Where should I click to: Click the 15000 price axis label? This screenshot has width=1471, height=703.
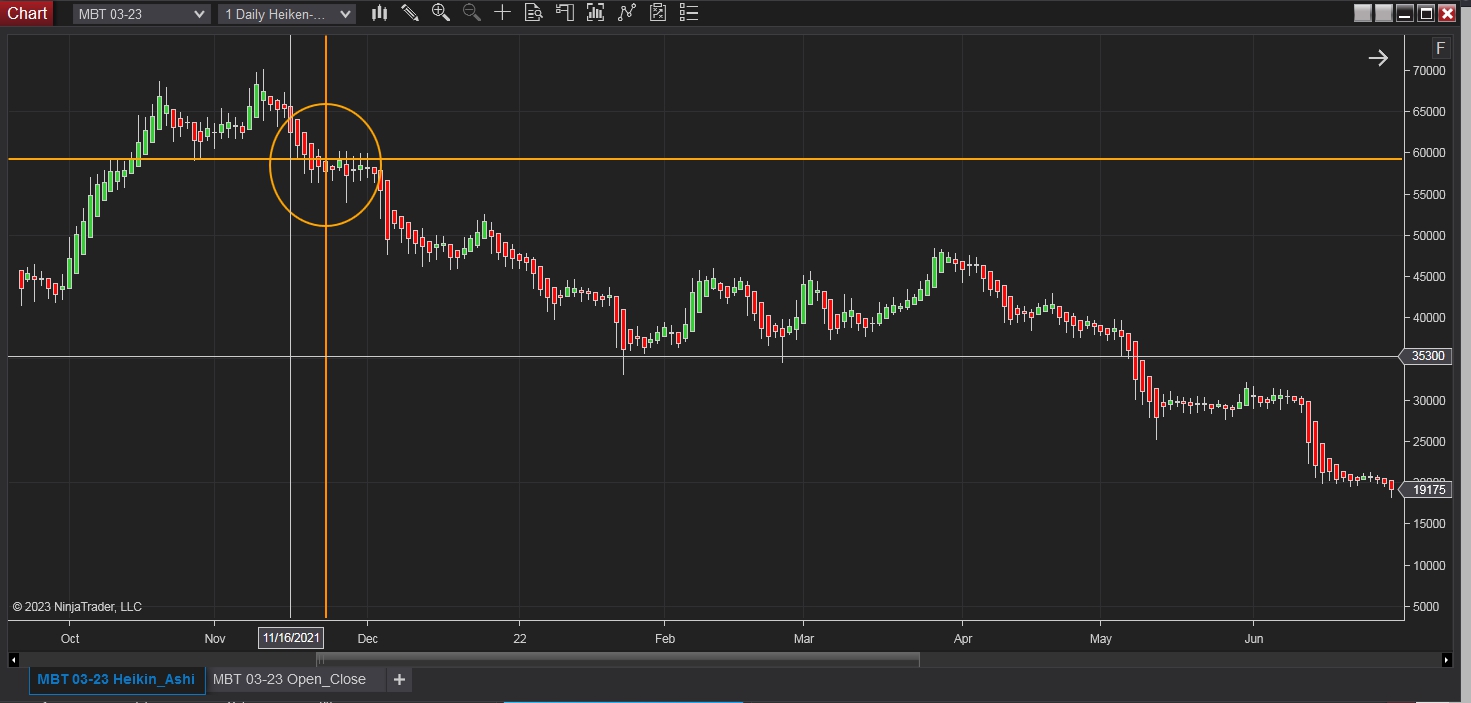[1429, 524]
